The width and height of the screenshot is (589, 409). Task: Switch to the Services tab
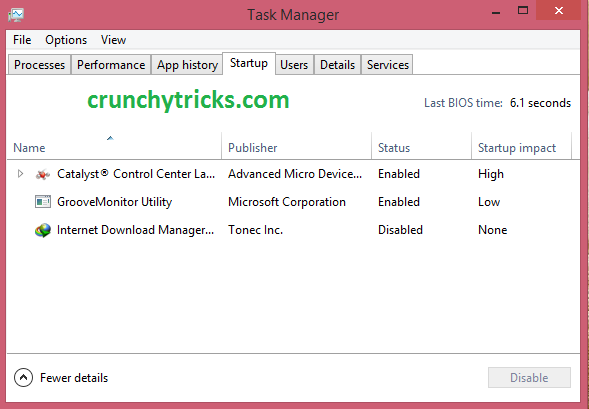tap(388, 65)
